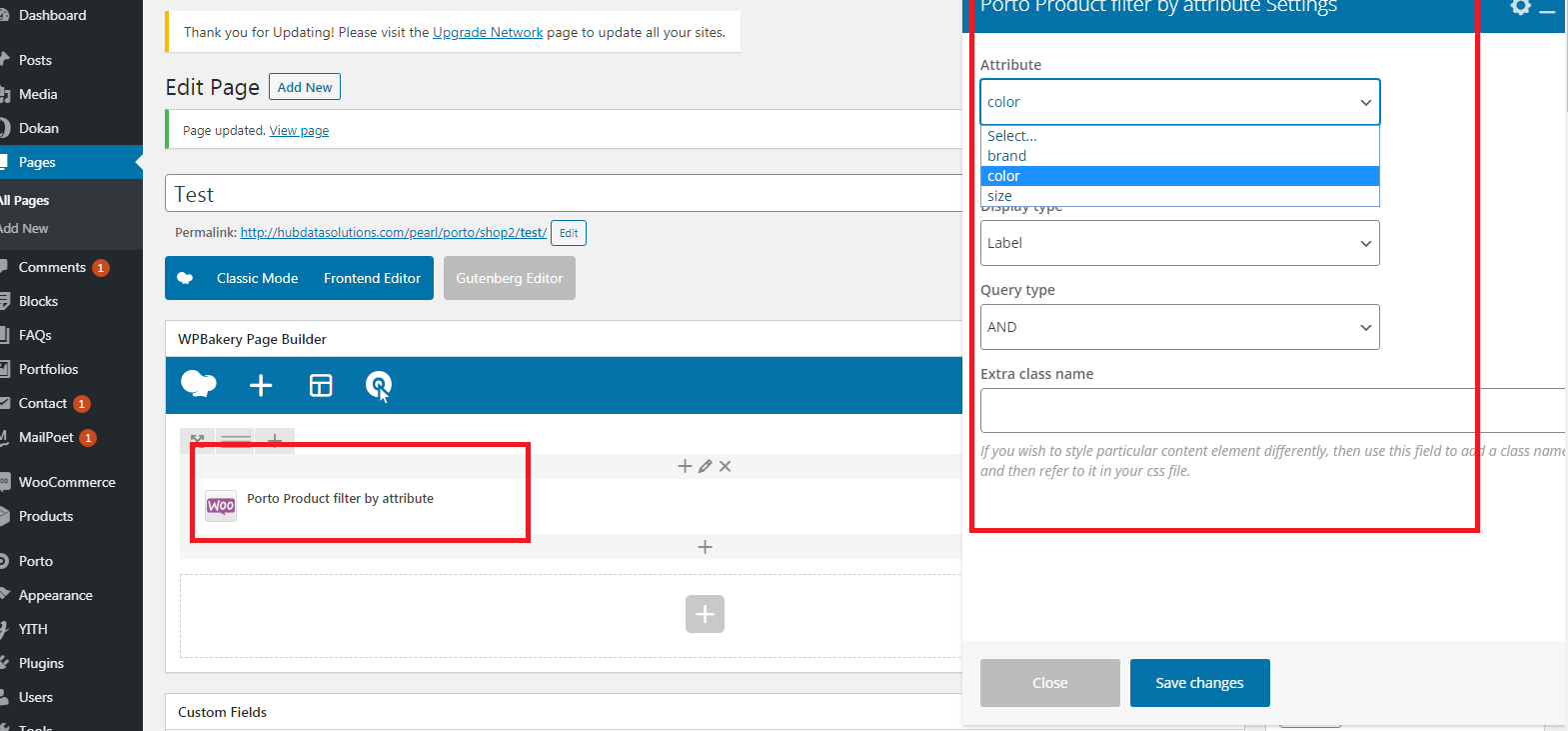The image size is (1568, 731).
Task: Minimize the Porto filter settings panel
Action: point(1547,10)
